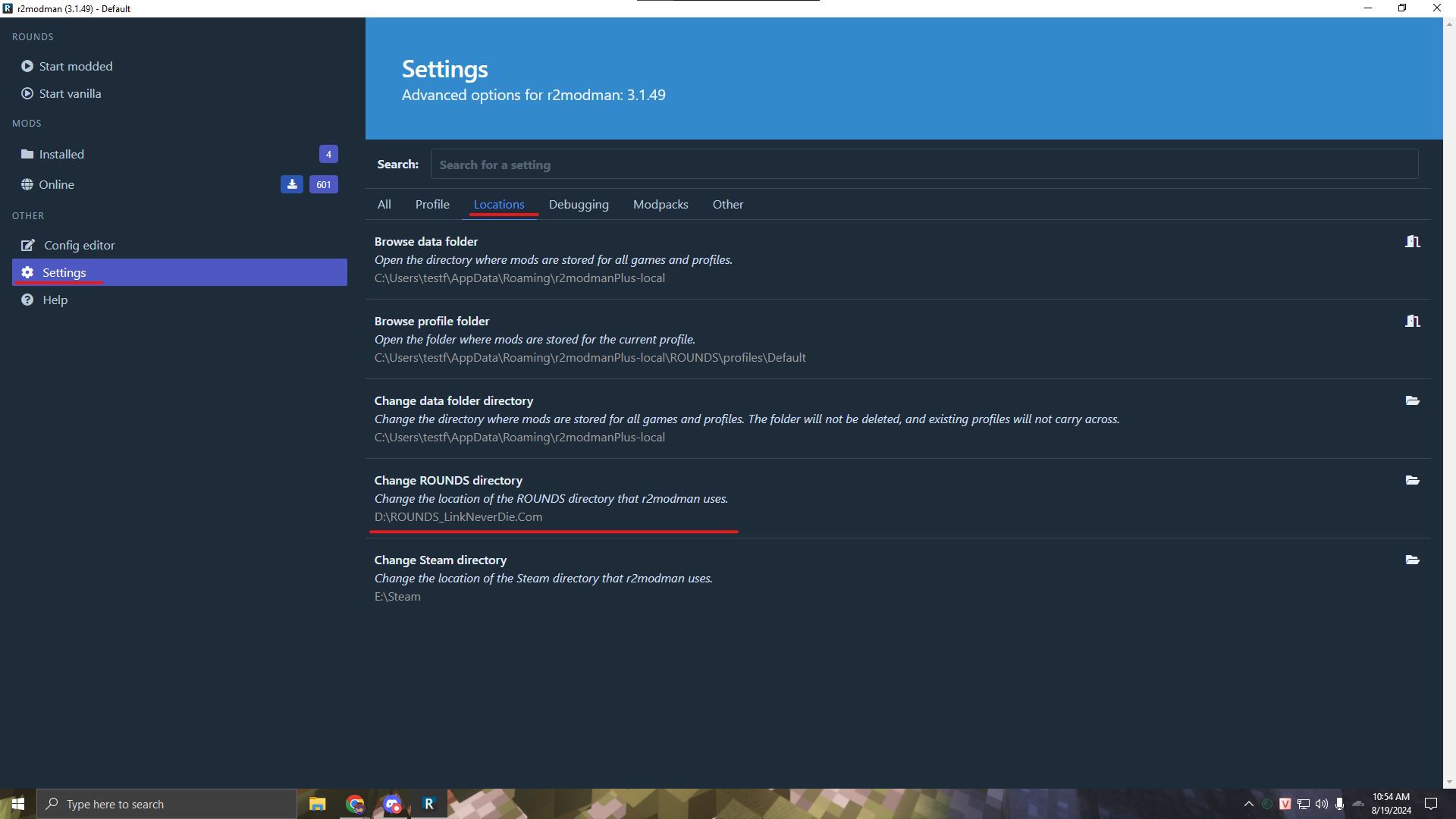Image resolution: width=1456 pixels, height=819 pixels.
Task: Click the download icon next to Online
Action: (292, 184)
